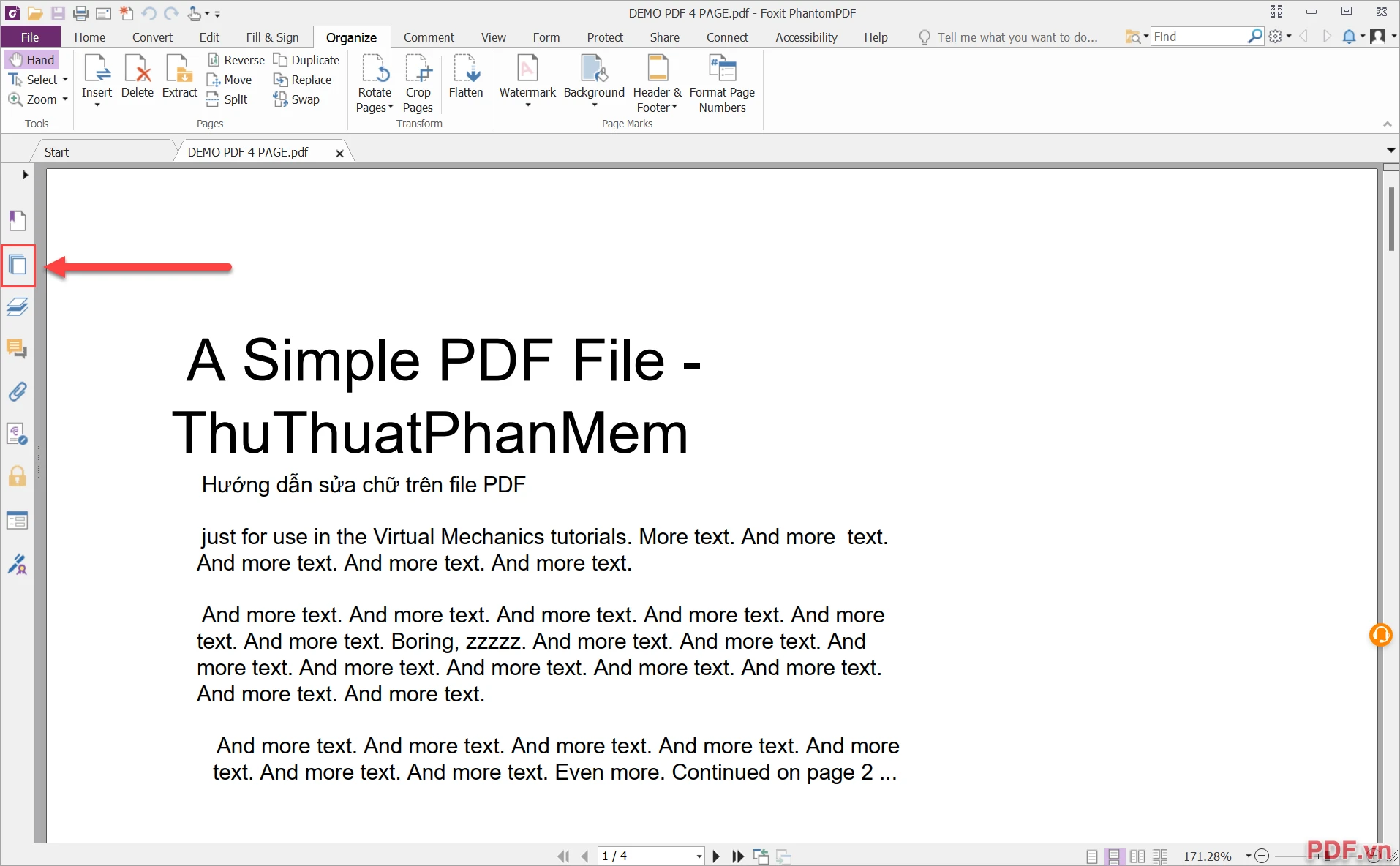Click the orange circular assistant icon

tap(1380, 634)
